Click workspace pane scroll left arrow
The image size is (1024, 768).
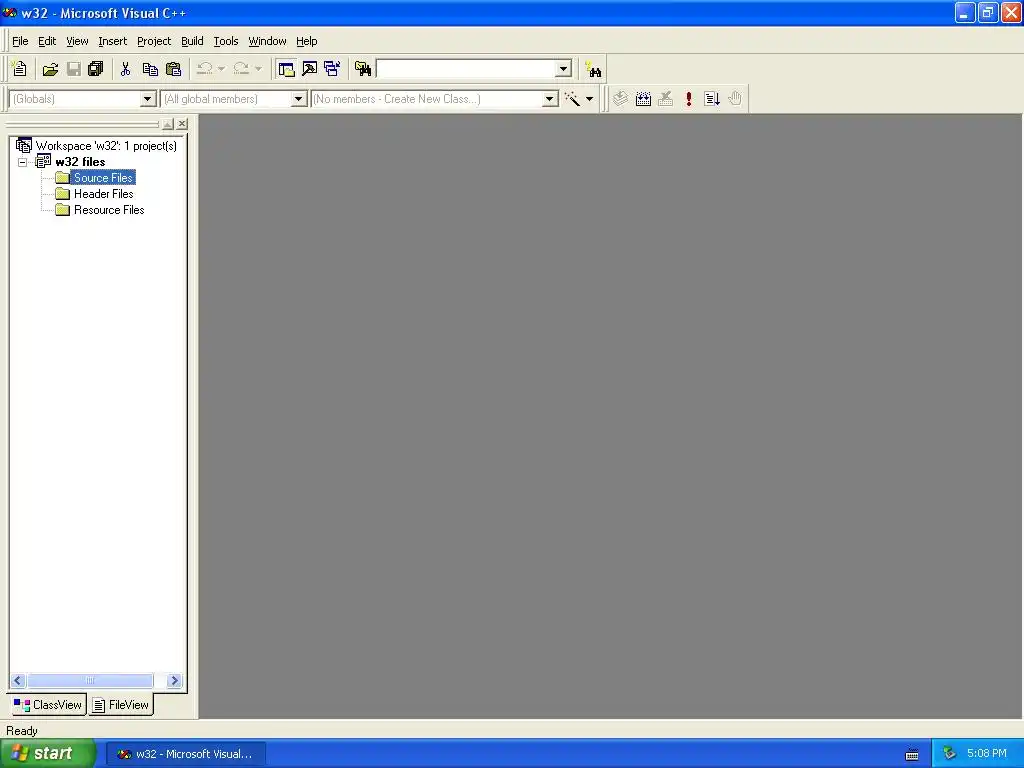coord(18,680)
